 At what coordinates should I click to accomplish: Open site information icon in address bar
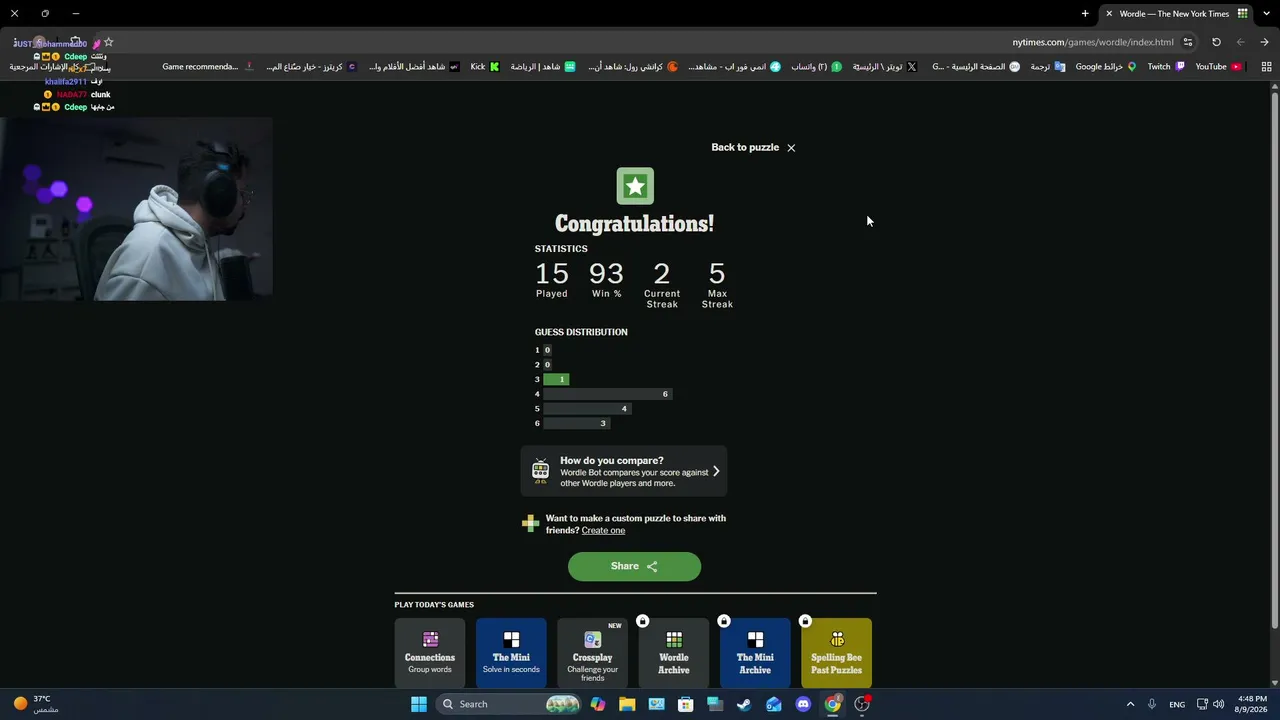[x=1188, y=42]
